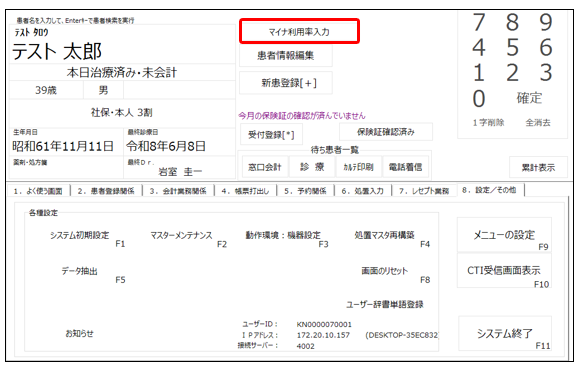Click 全消去 to clear all input

[538, 123]
